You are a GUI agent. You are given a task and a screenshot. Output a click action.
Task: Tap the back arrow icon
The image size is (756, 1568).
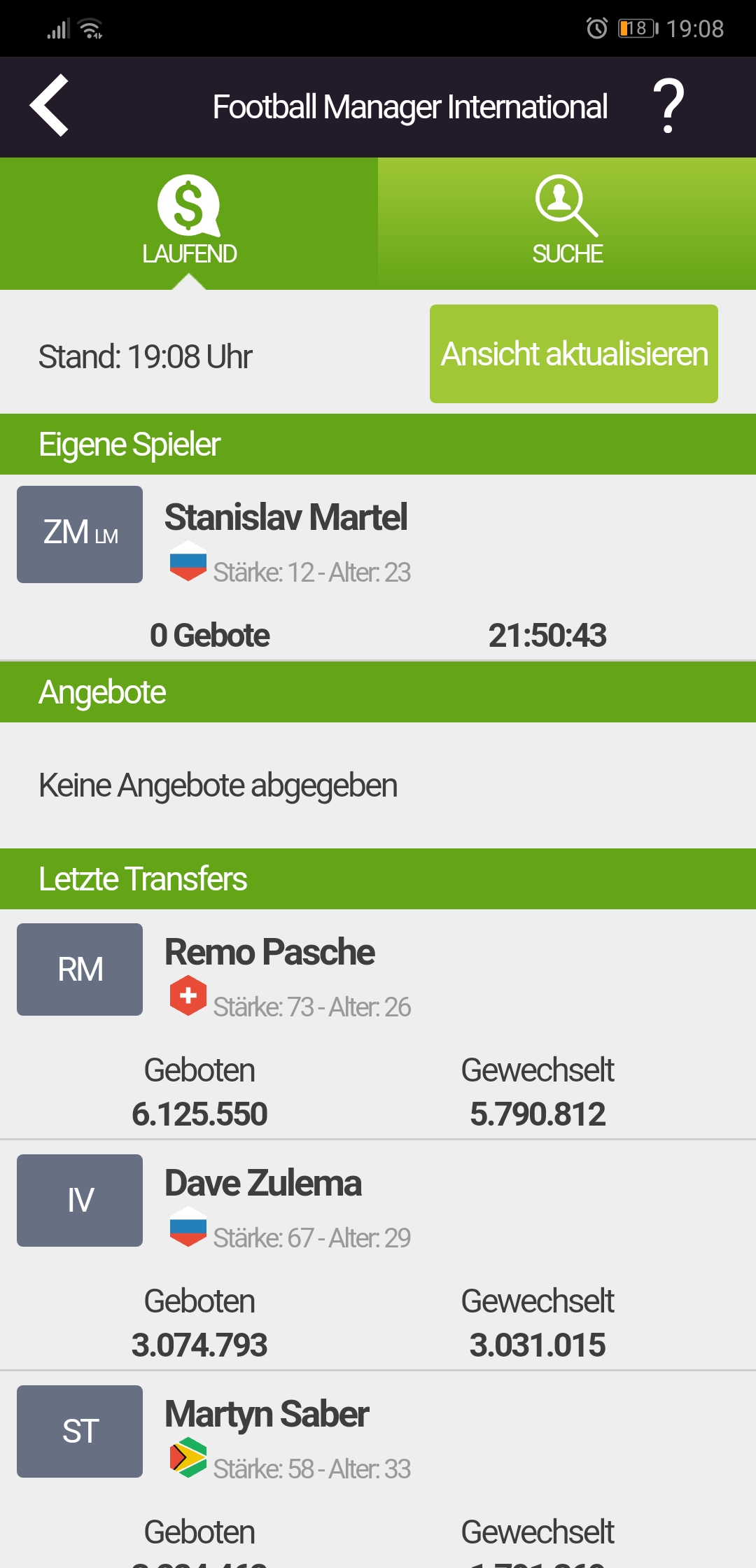(x=49, y=105)
